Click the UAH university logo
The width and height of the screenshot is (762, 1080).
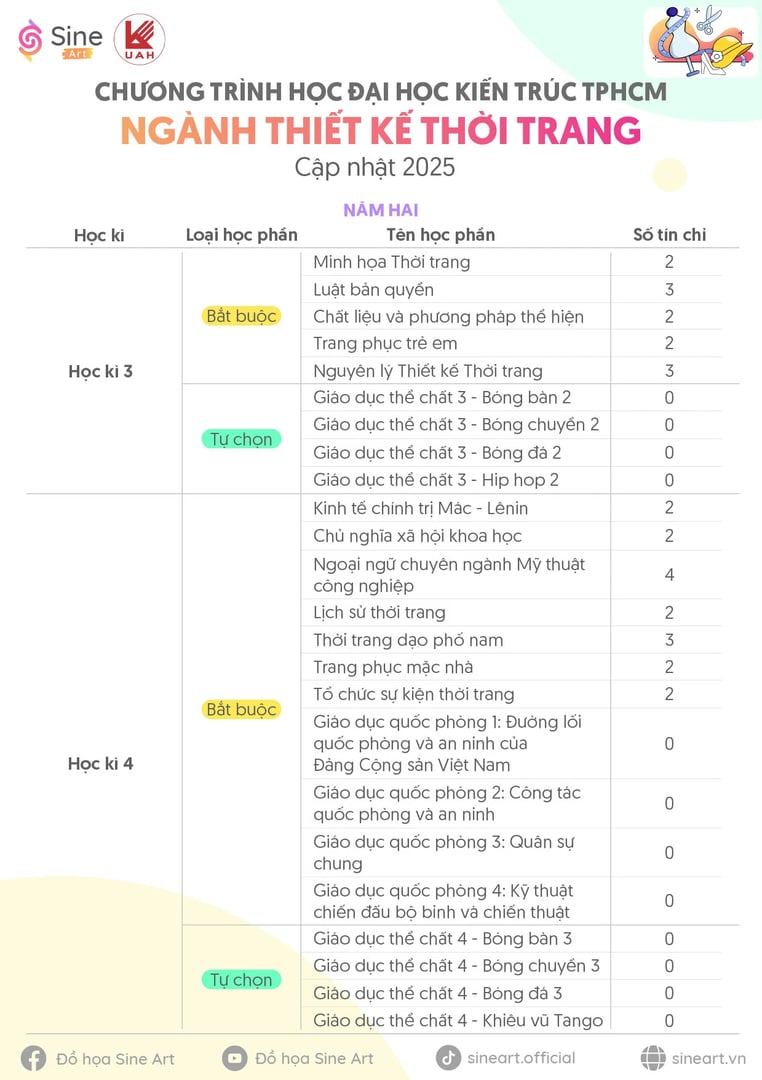[139, 40]
